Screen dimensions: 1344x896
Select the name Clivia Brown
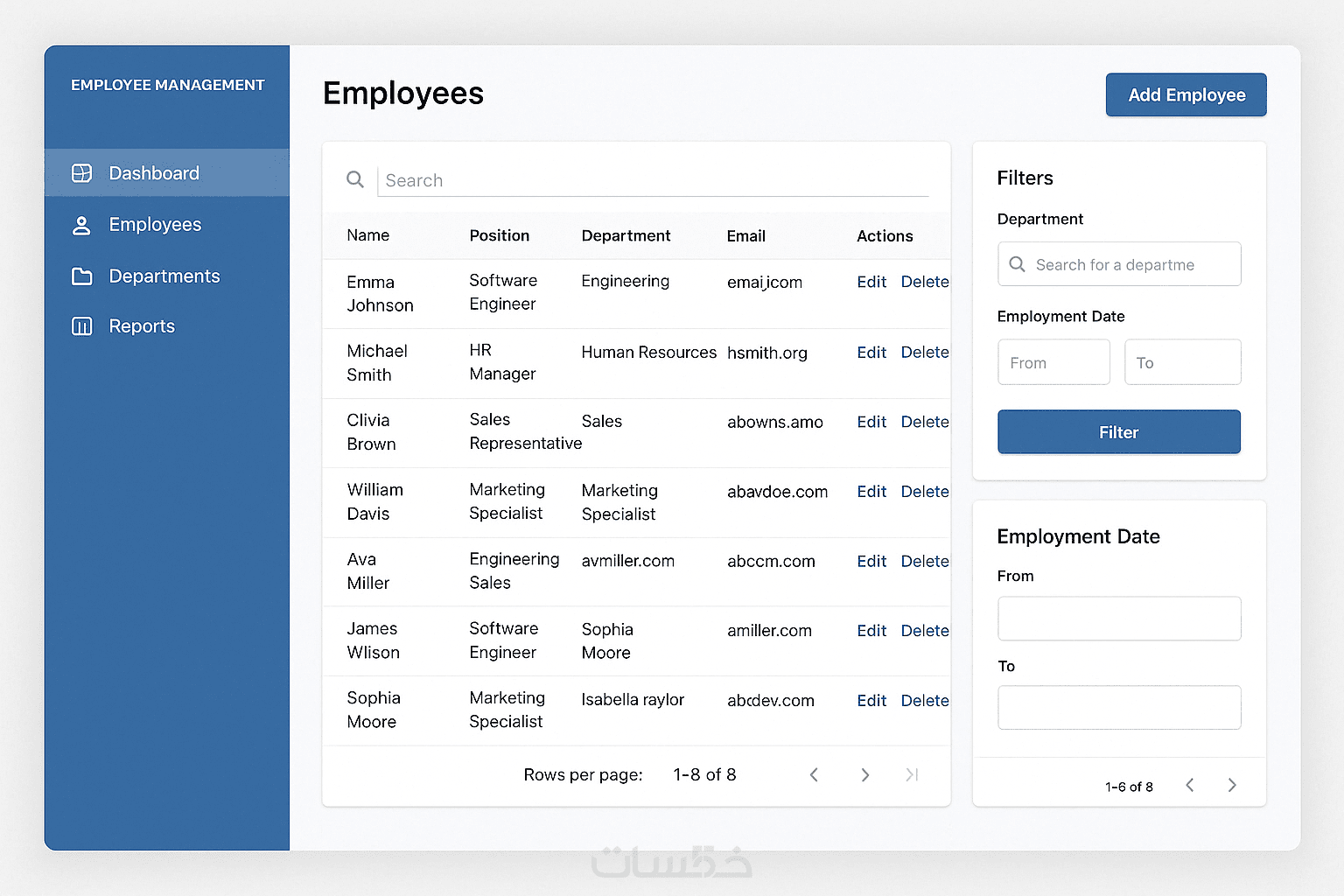click(x=371, y=432)
